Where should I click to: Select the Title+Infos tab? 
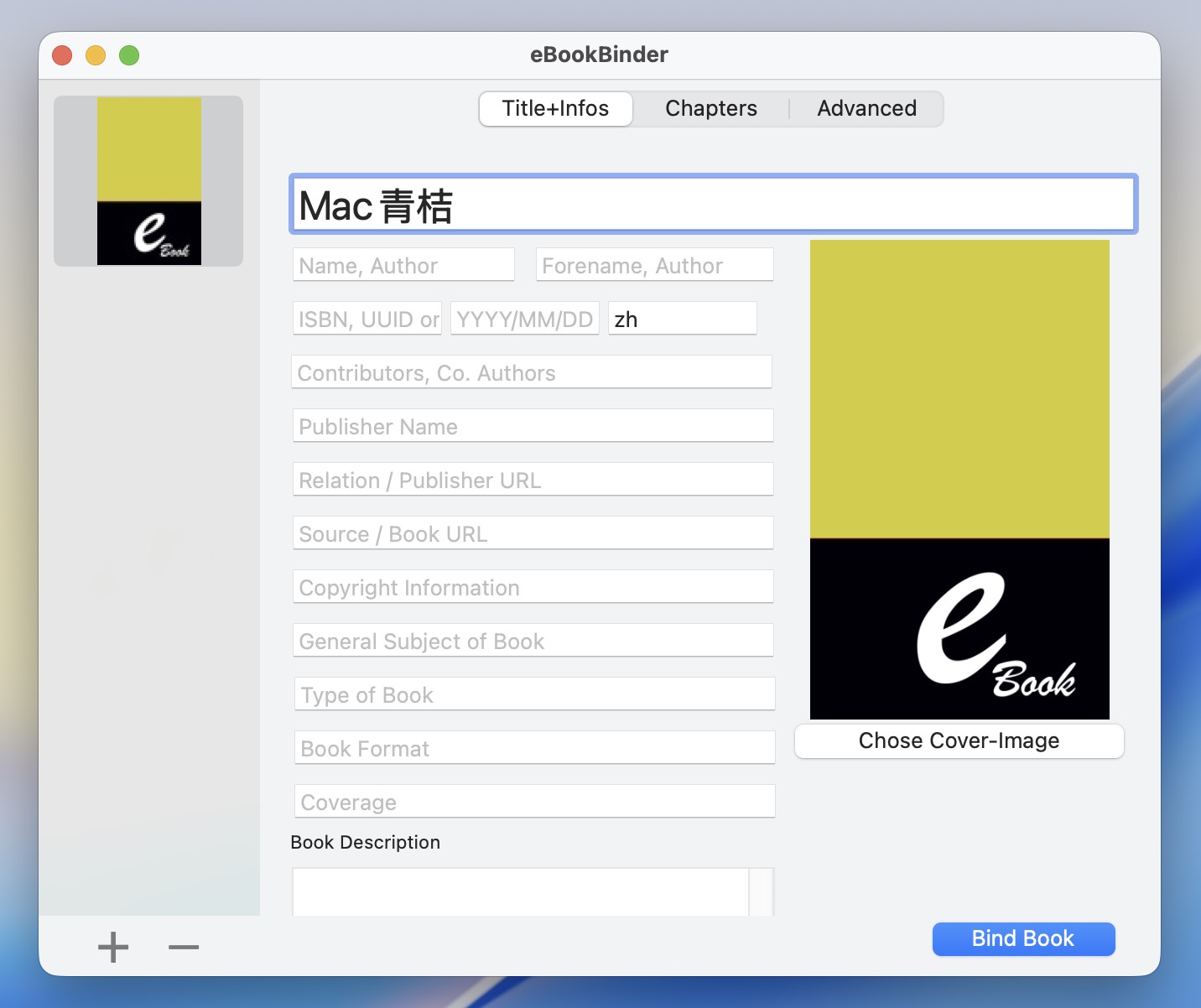pos(555,109)
